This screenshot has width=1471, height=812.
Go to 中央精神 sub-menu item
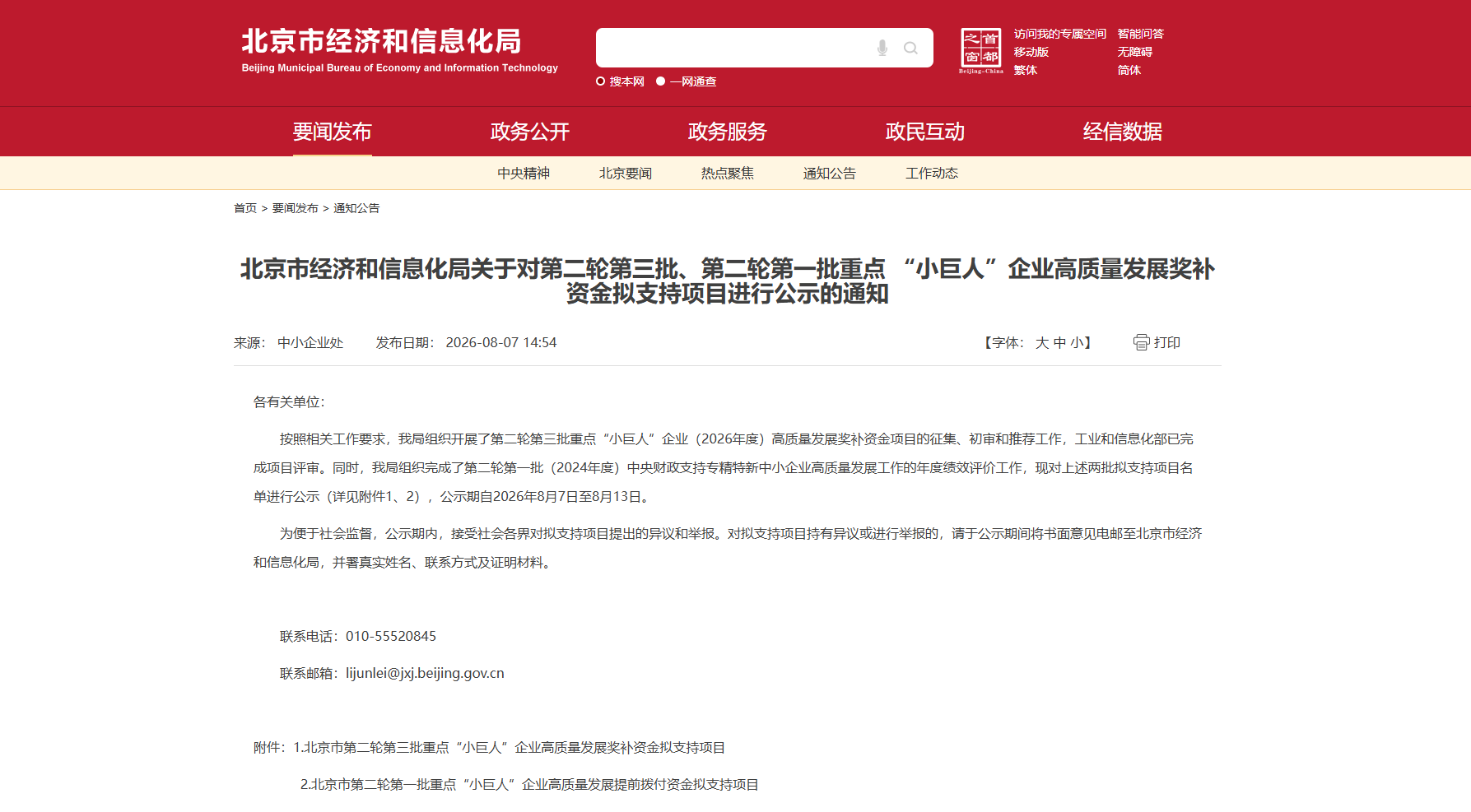pos(524,174)
